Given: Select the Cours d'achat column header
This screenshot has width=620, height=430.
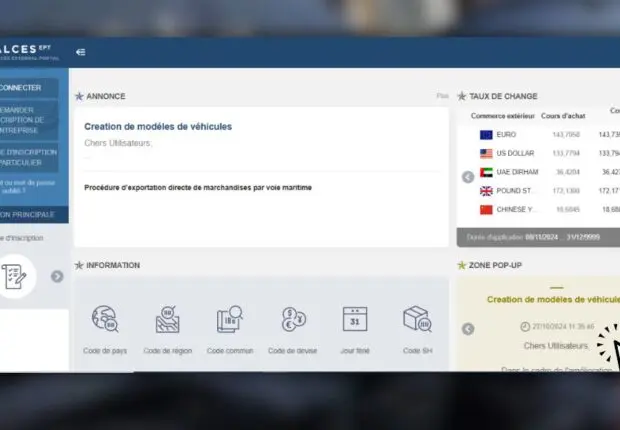Looking at the screenshot, I should click(563, 116).
